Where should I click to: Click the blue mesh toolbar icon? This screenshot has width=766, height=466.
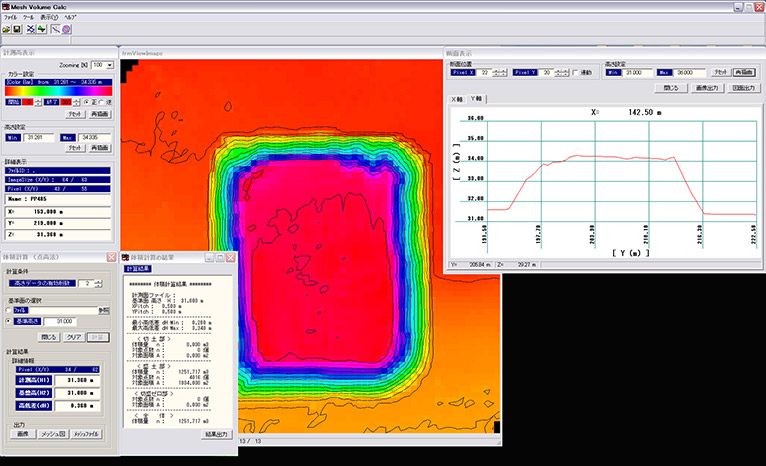pos(30,30)
